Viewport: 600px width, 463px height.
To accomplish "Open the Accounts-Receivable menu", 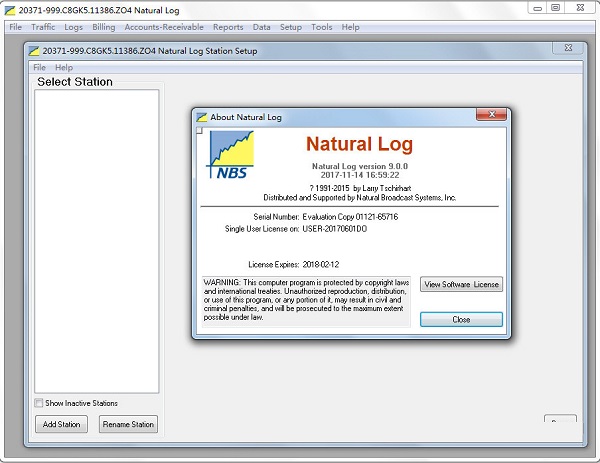I will (x=164, y=27).
